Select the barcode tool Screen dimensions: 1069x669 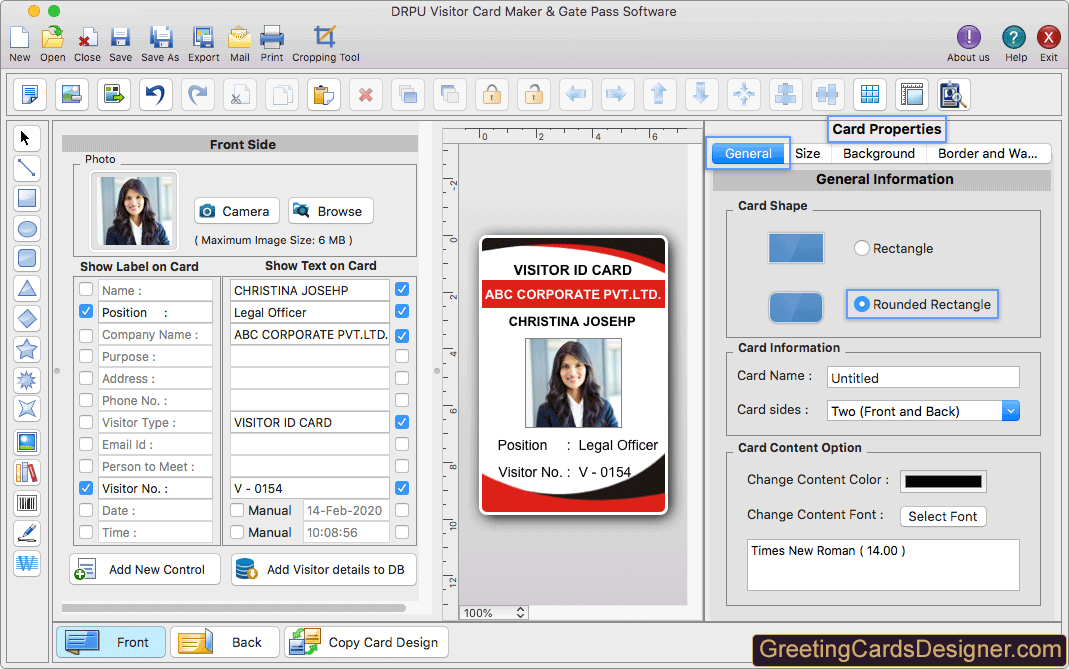tap(27, 503)
